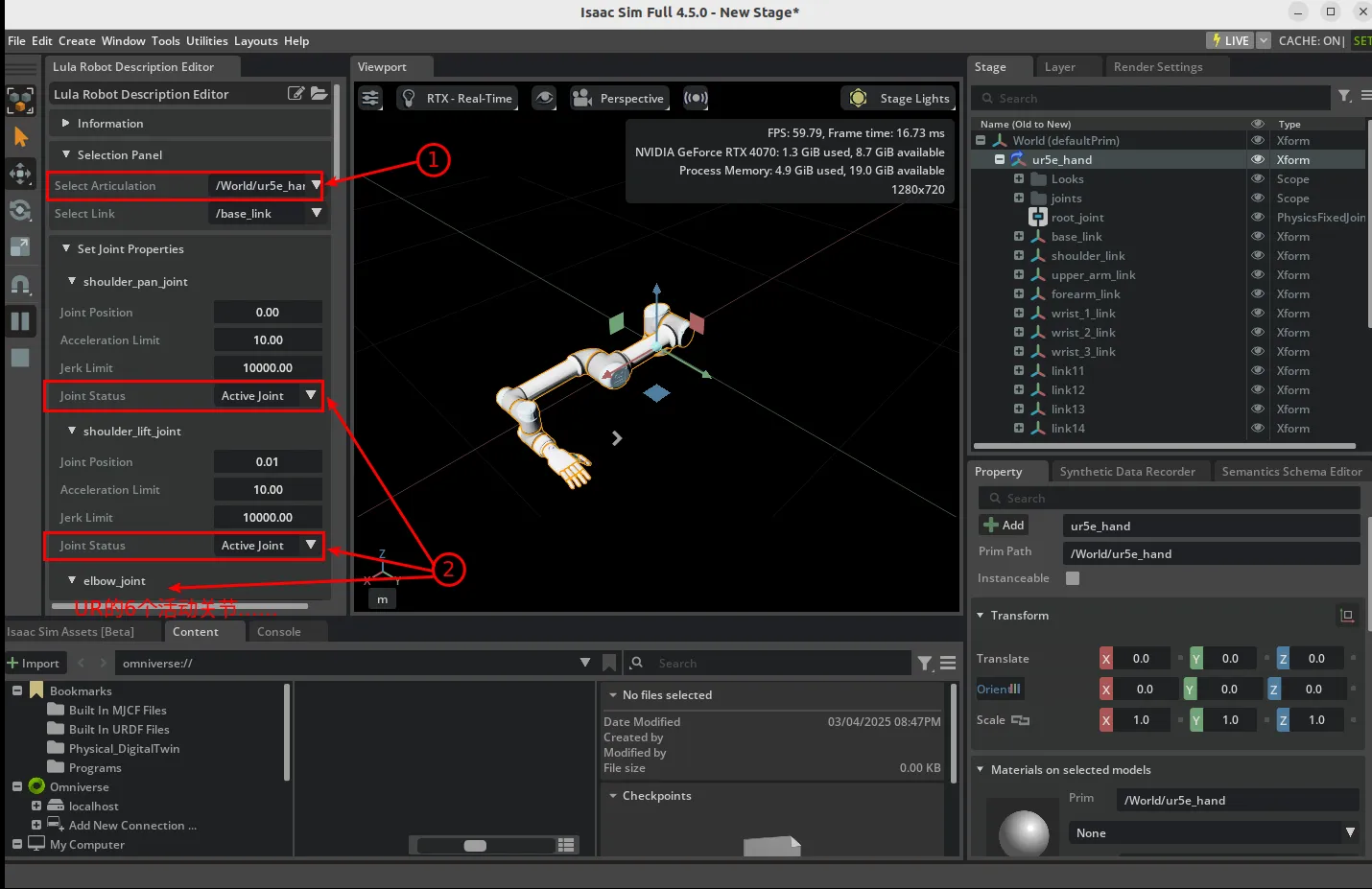Click Scale link axes icon
1372x889 pixels.
[x=1019, y=720]
